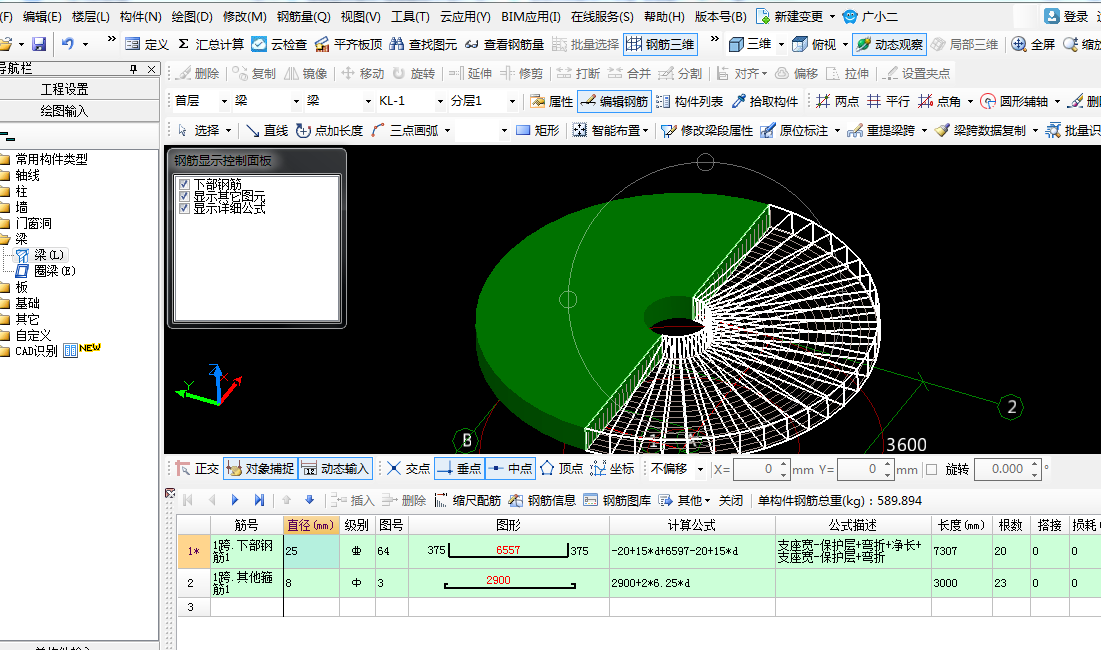Click 修改梁段属性 tool
Screen dimensions: 1101x650
click(707, 131)
